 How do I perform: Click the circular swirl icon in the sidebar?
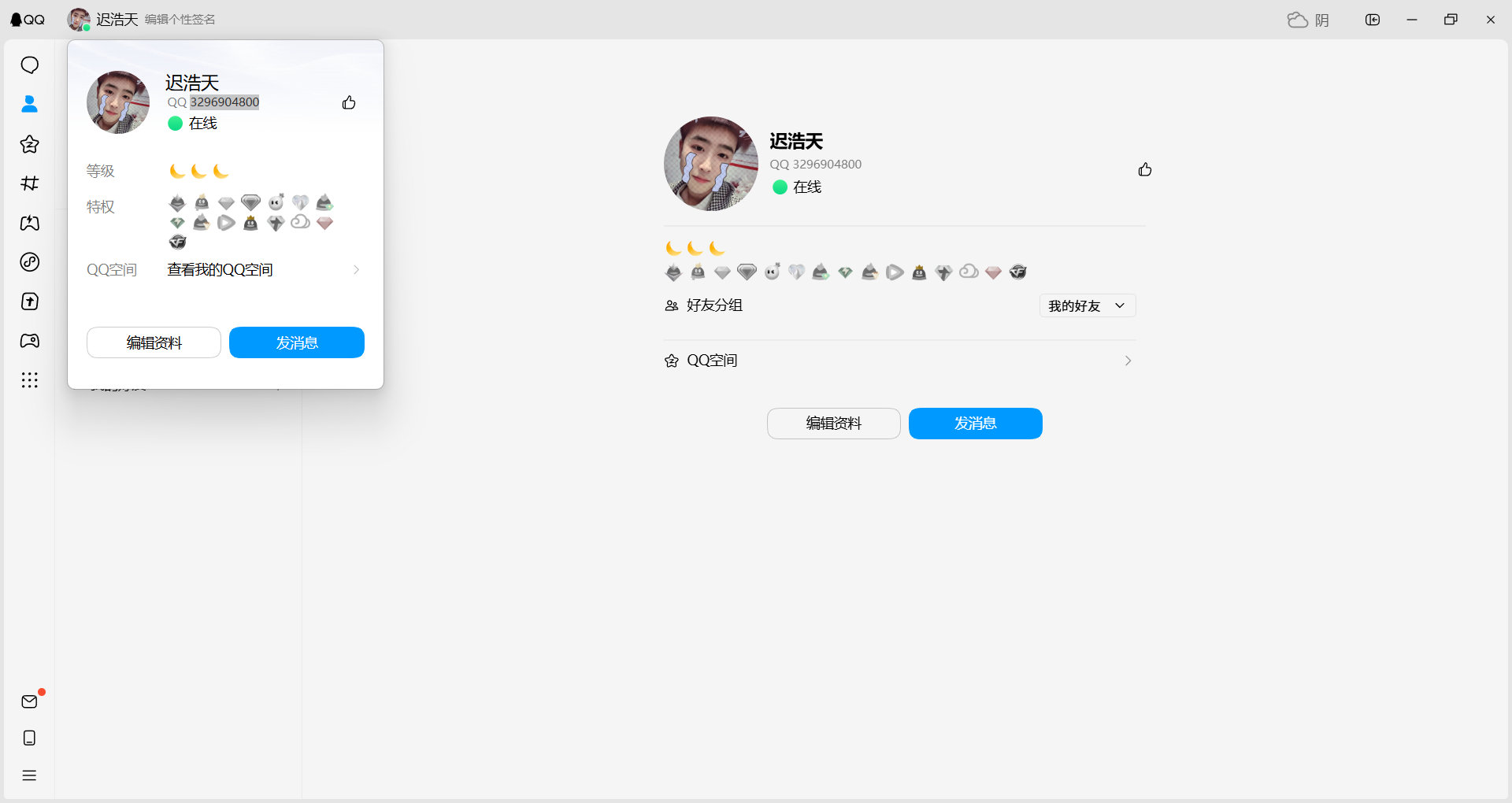coord(30,262)
